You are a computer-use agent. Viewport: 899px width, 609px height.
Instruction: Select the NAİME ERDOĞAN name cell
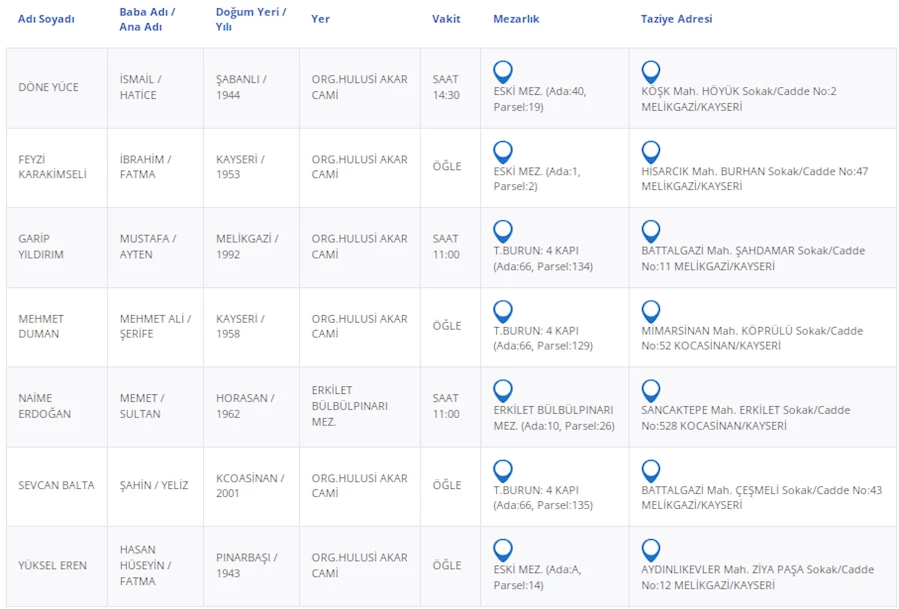[45, 406]
